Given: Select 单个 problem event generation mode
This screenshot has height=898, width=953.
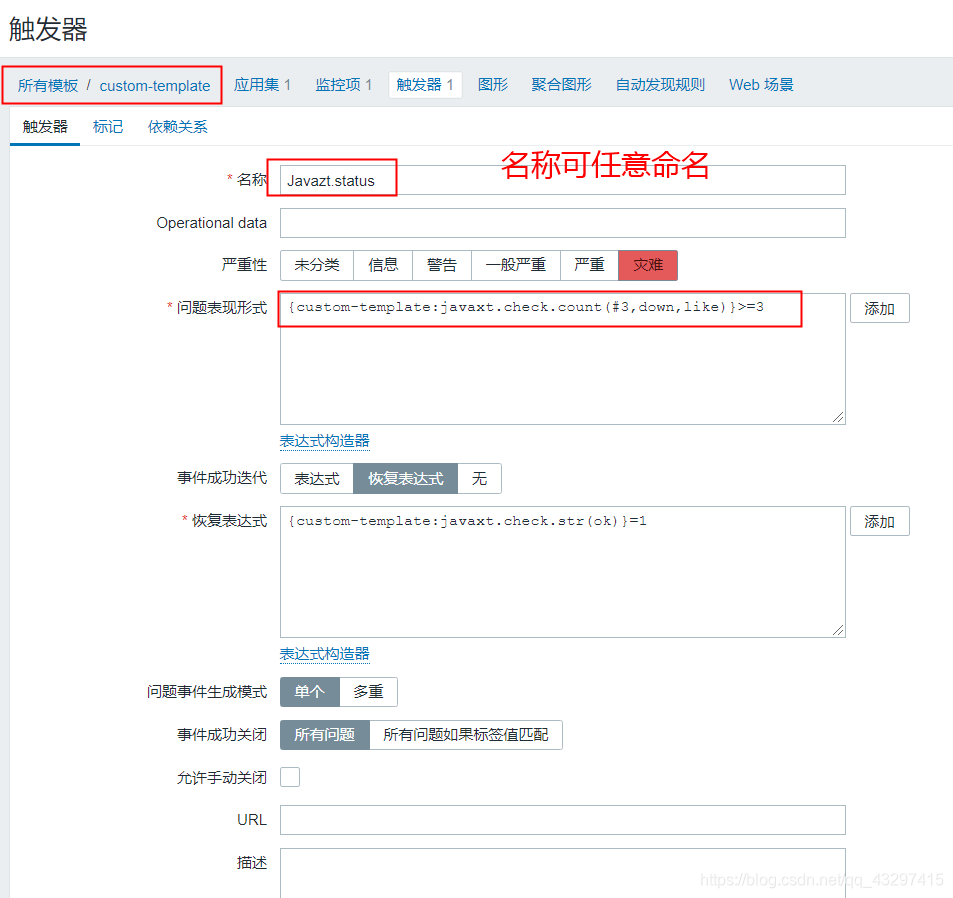Looking at the screenshot, I should pos(310,692).
